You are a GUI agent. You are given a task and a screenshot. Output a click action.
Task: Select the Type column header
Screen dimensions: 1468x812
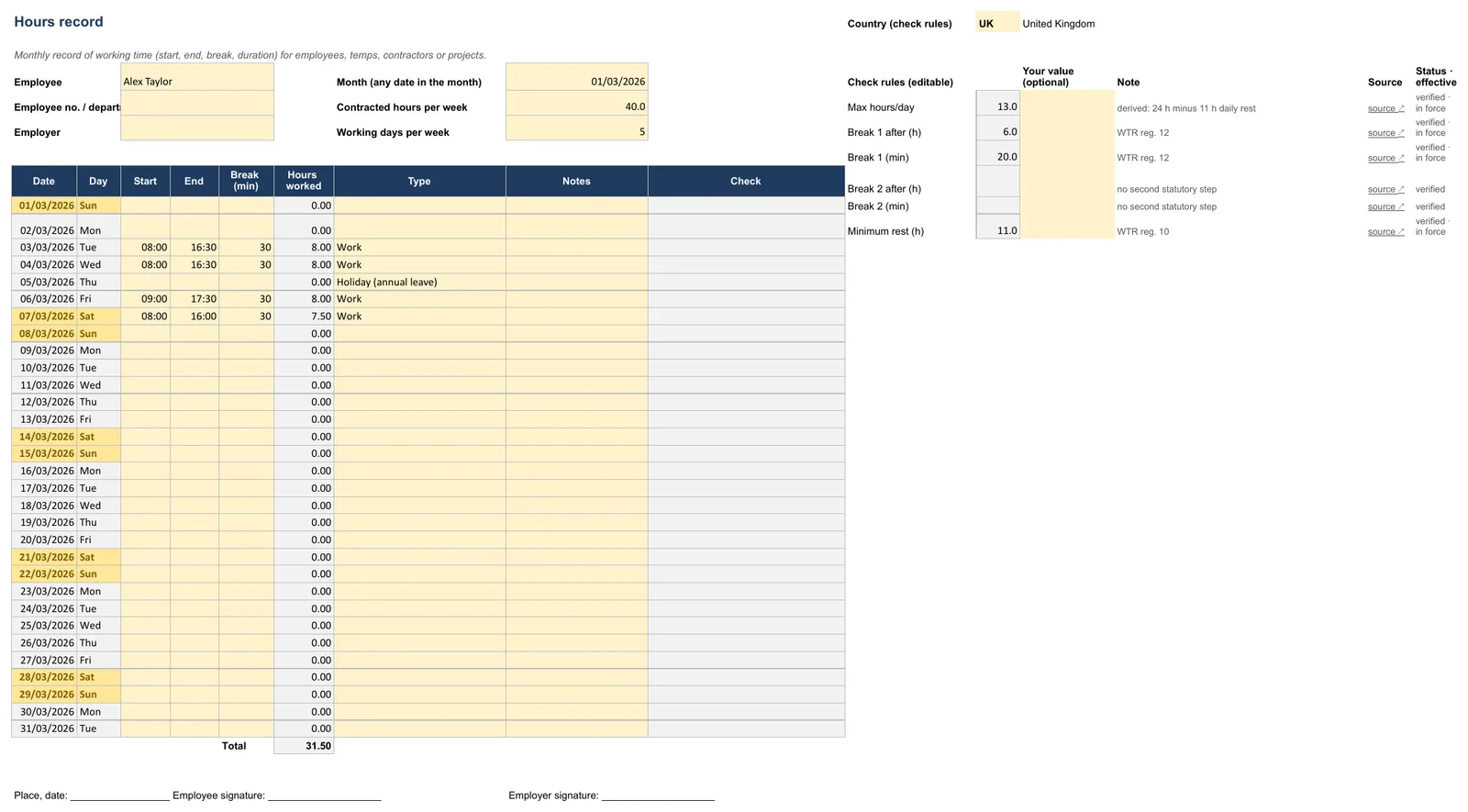coord(419,181)
